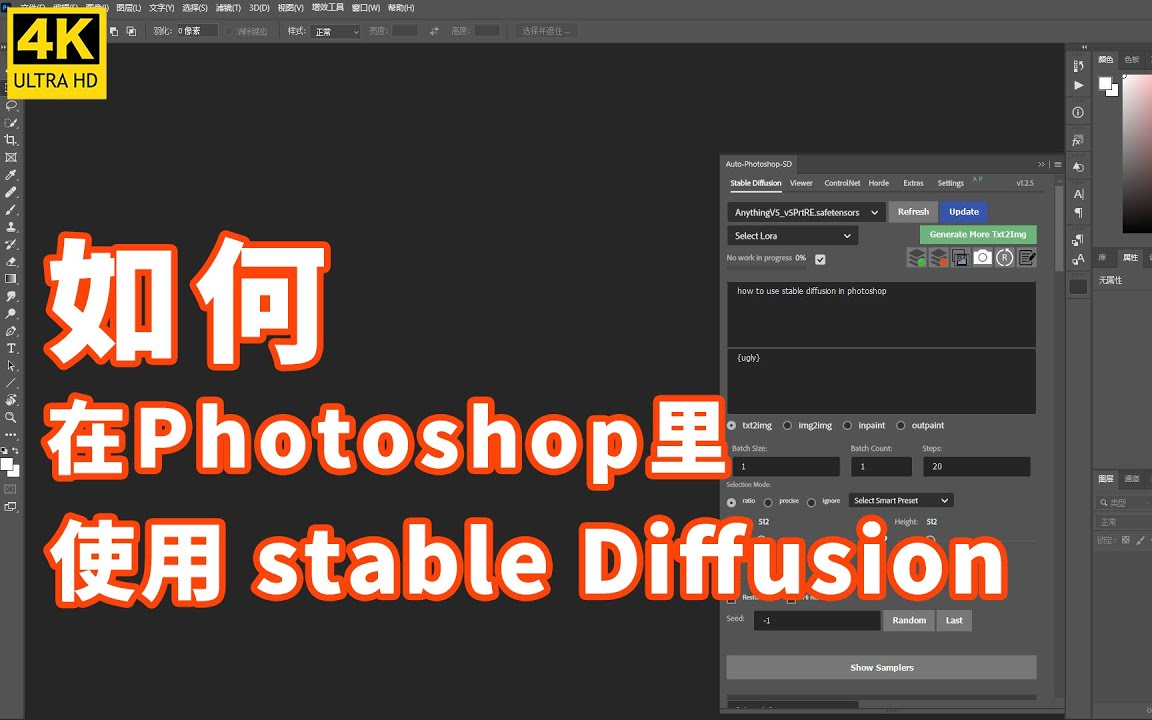
Task: Click the green-dot layer stack icon in plugin toolbar
Action: click(x=916, y=257)
